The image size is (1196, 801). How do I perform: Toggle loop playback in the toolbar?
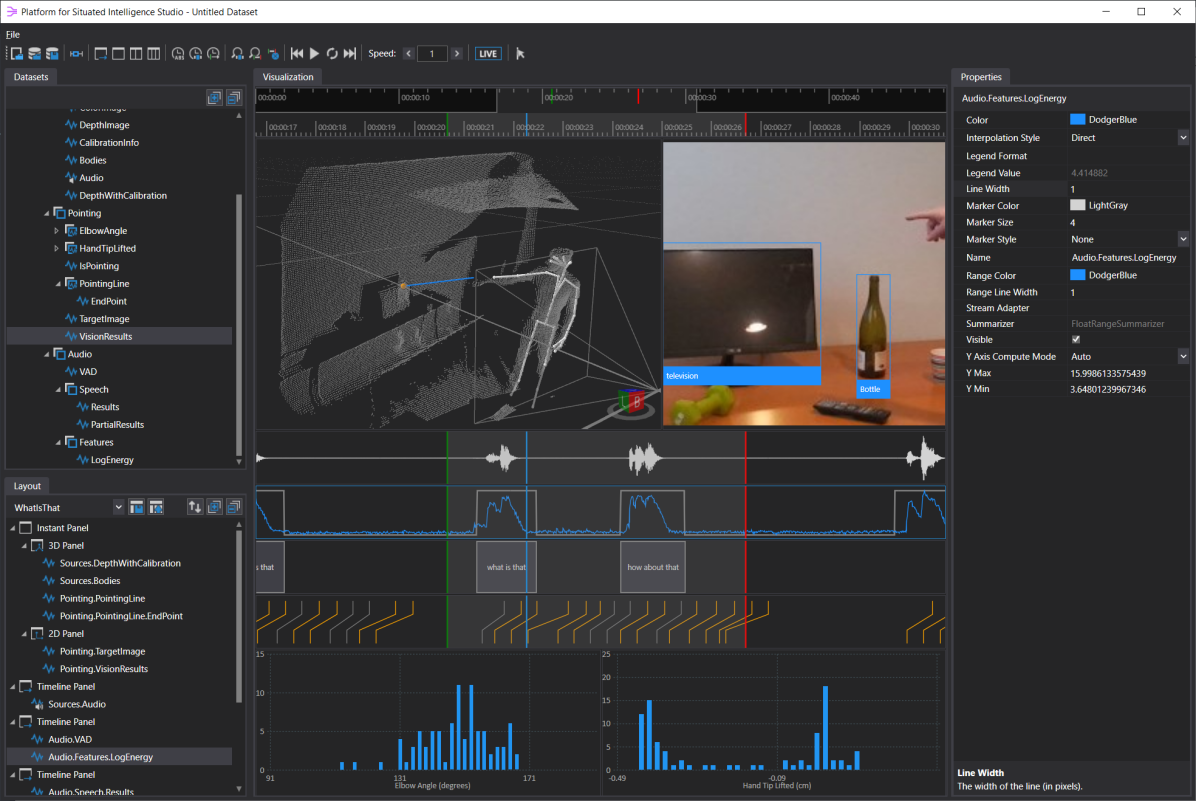(332, 53)
